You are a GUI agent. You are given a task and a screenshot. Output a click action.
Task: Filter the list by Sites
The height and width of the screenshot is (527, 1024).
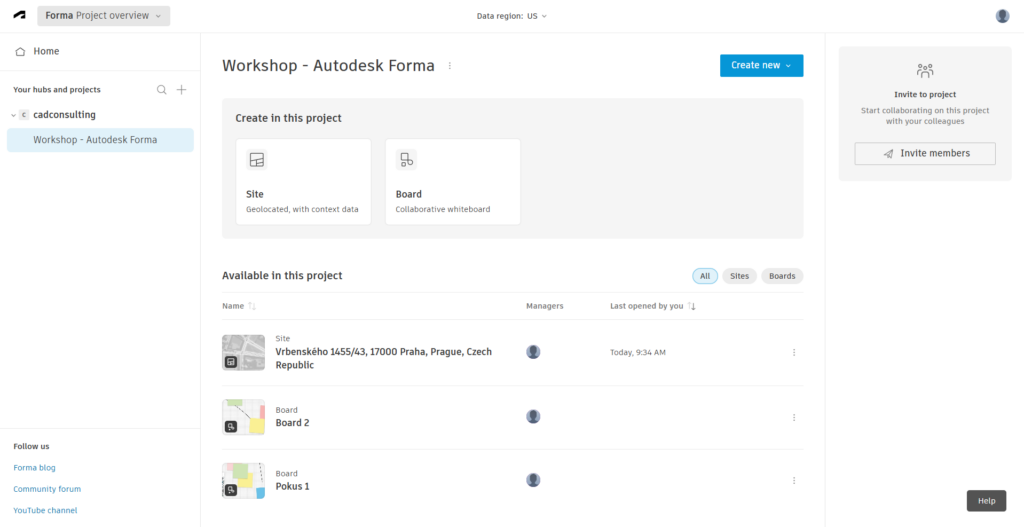tap(739, 276)
